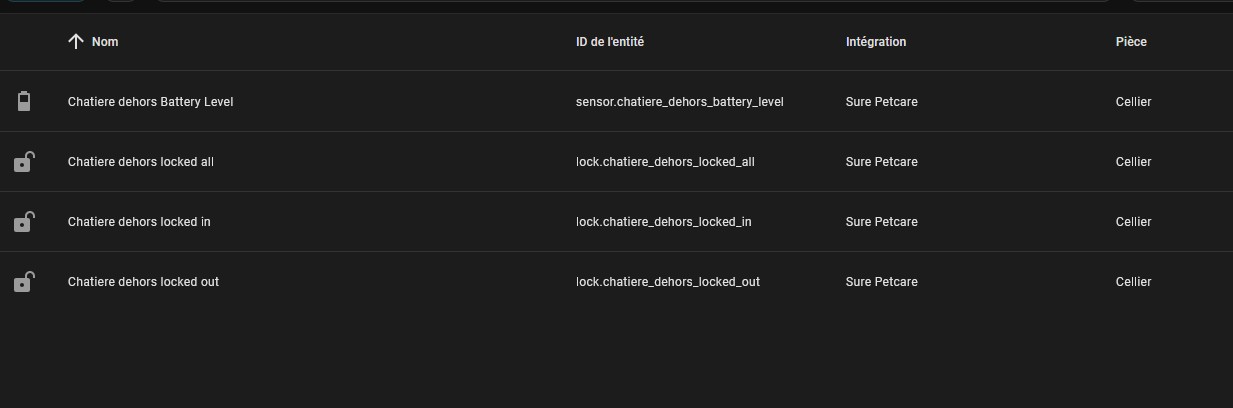
Task: Click the lock icon beside Chatiere dehors locked in
Action: [x=24, y=222]
